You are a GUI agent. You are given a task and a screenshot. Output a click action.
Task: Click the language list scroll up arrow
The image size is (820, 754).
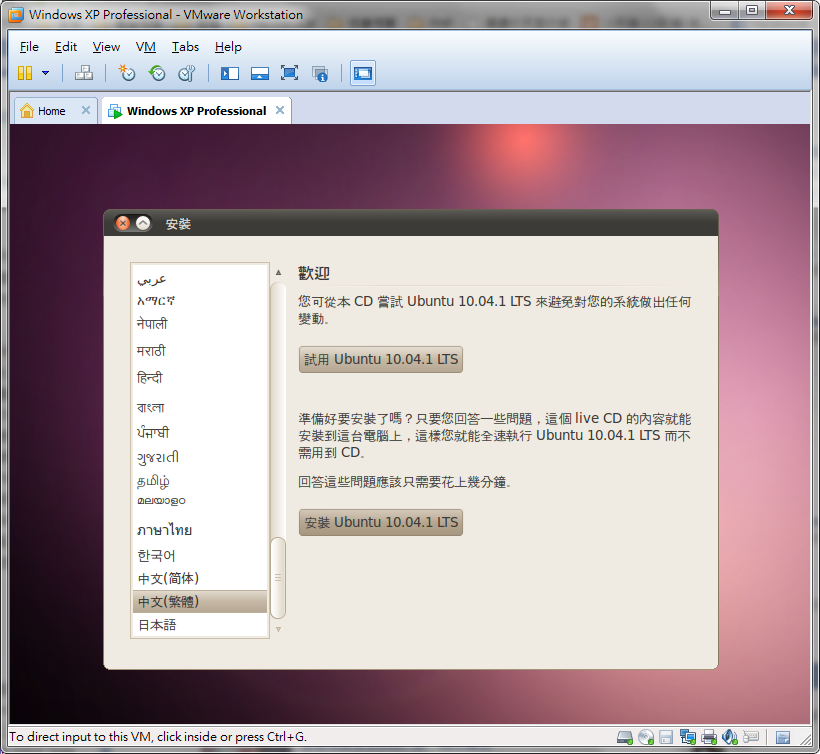(278, 272)
